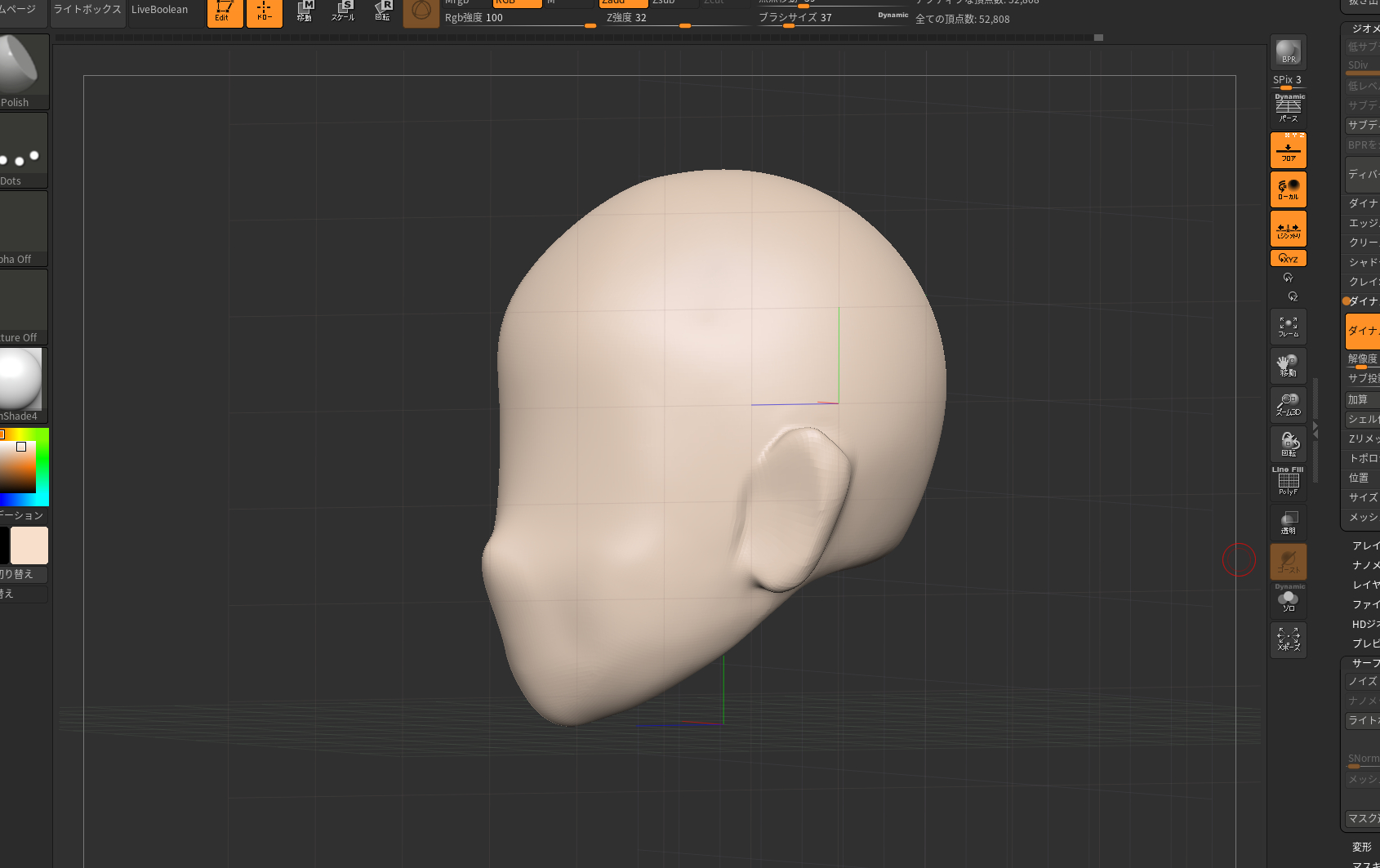Expand the クレイ sub-palette
This screenshot has width=1380, height=868.
1363,282
